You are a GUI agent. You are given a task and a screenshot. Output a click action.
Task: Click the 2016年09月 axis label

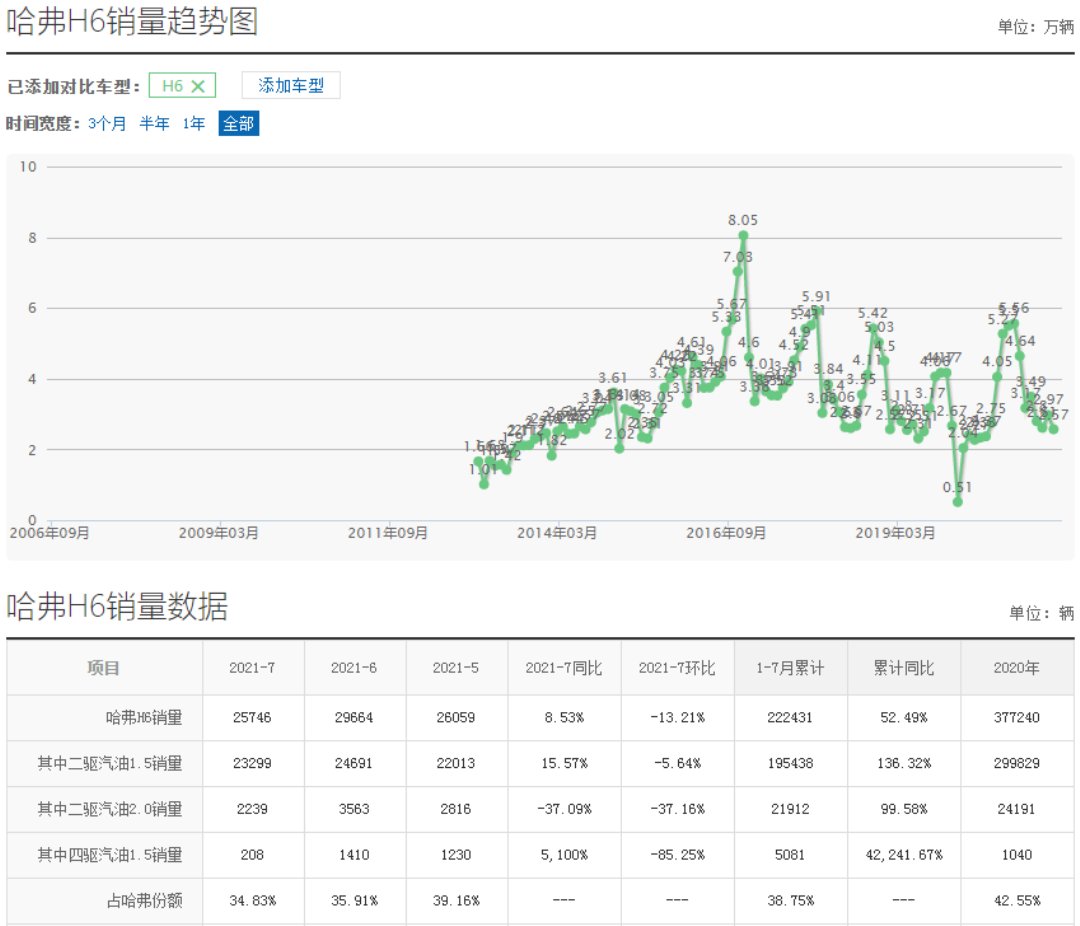point(726,533)
